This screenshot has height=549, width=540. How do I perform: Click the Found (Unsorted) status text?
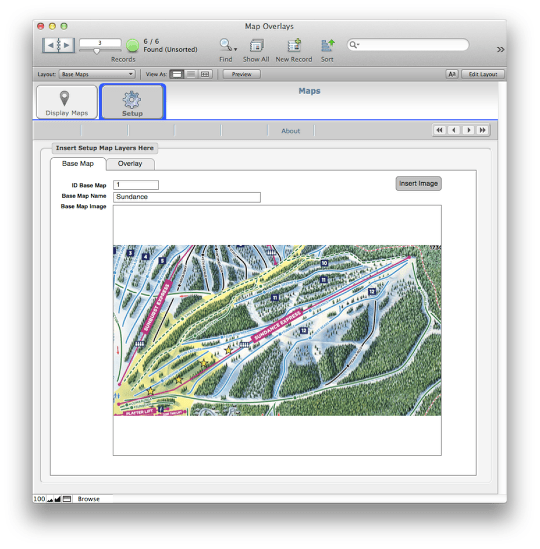click(x=171, y=50)
